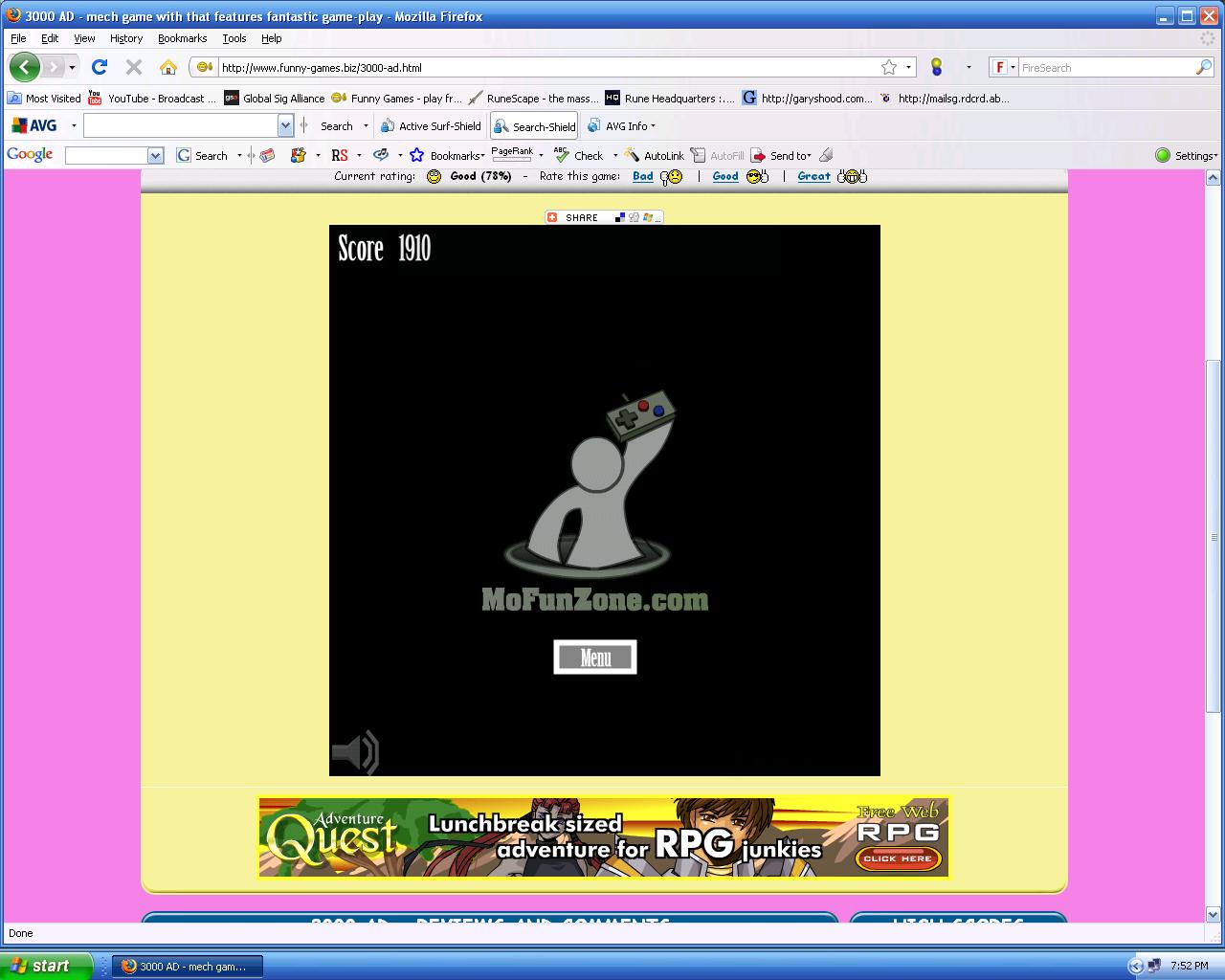Screen dimensions: 1225x980
Task: Rate this game as Good
Action: click(725, 176)
